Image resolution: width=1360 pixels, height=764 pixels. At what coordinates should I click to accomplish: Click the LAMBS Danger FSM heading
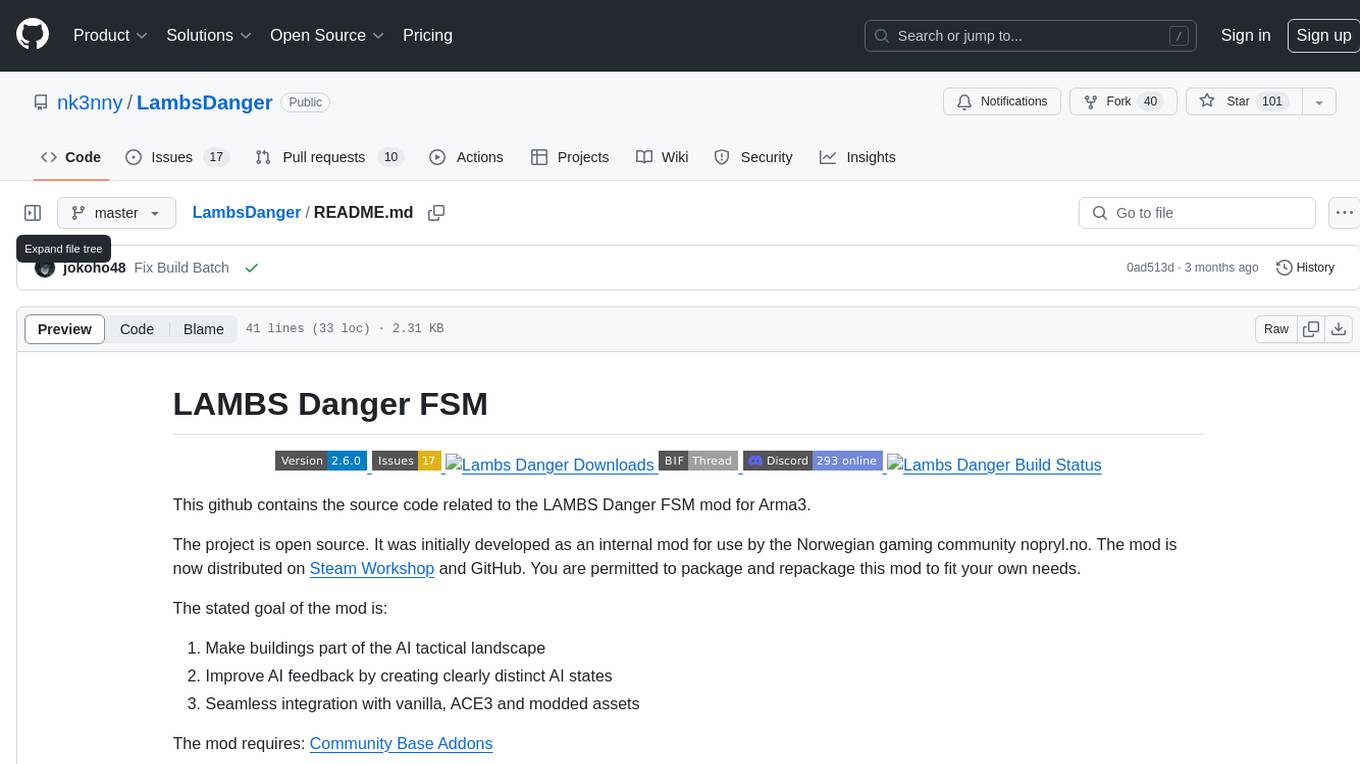pyautogui.click(x=331, y=403)
